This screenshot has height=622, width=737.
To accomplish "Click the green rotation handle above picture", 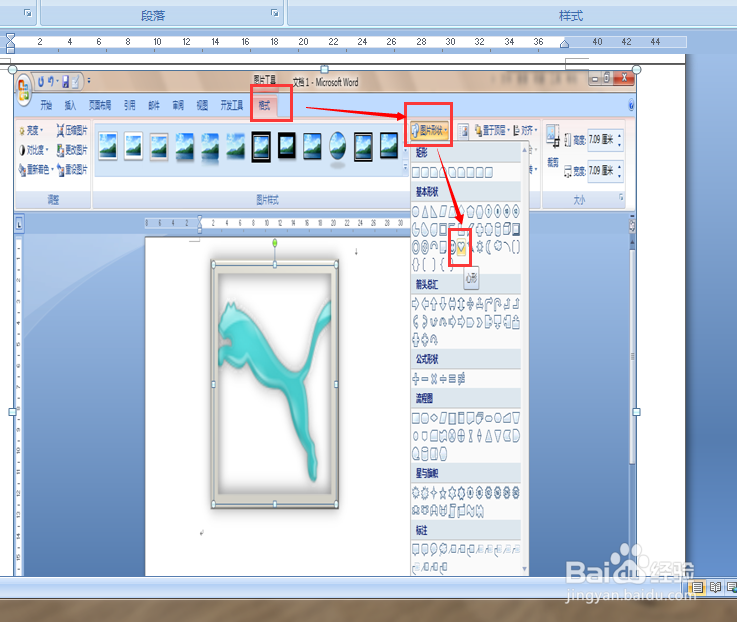I will pos(275,243).
